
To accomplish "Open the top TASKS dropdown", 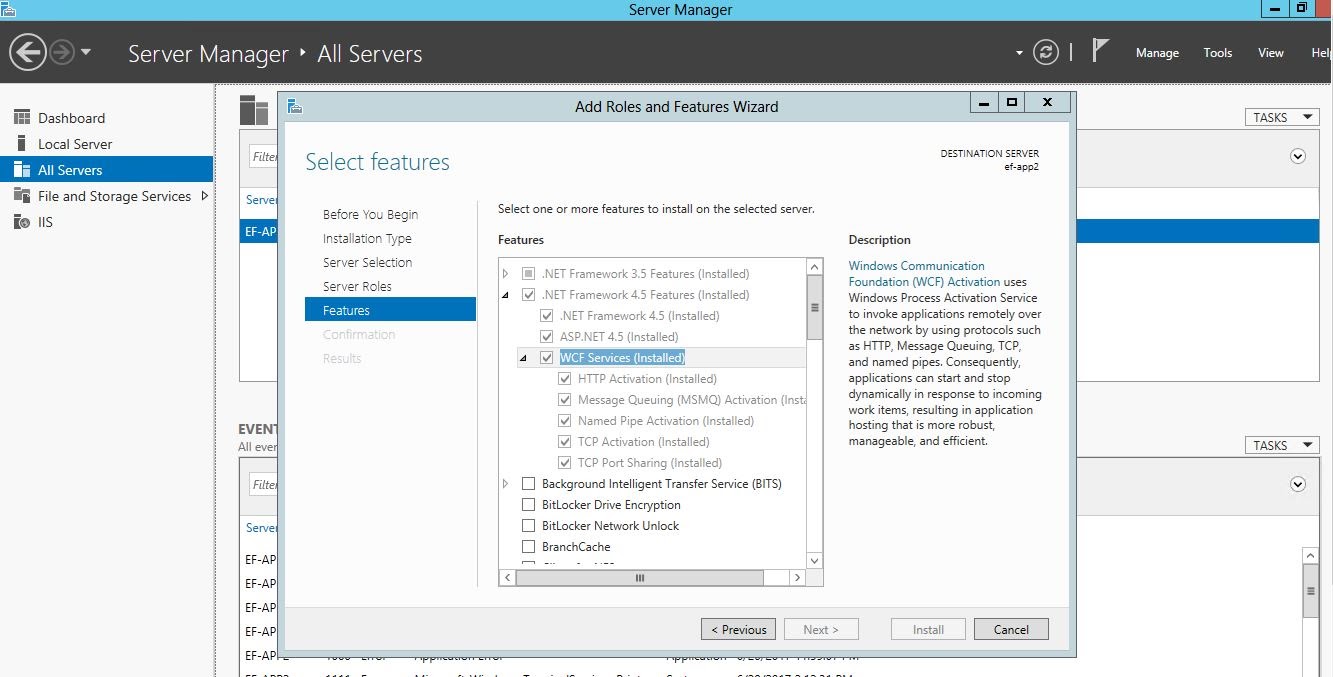I will pos(1281,117).
